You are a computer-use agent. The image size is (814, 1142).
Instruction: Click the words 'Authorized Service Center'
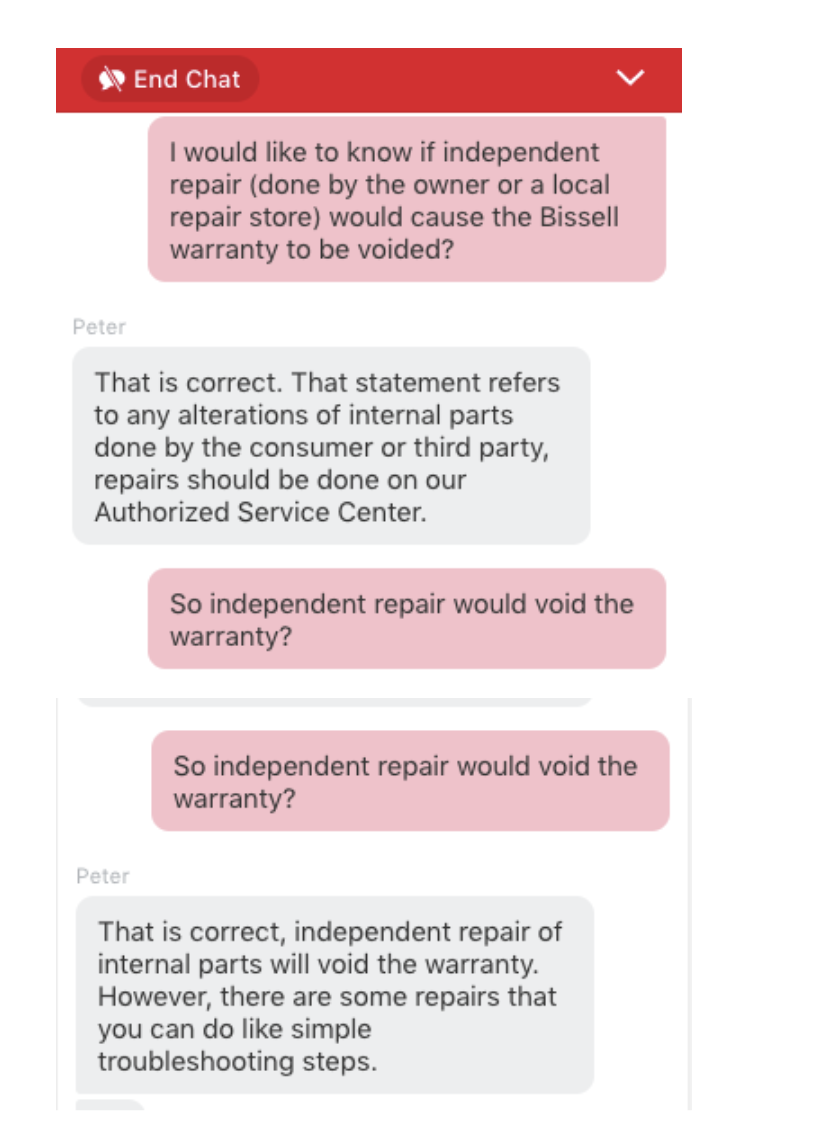pos(259,513)
